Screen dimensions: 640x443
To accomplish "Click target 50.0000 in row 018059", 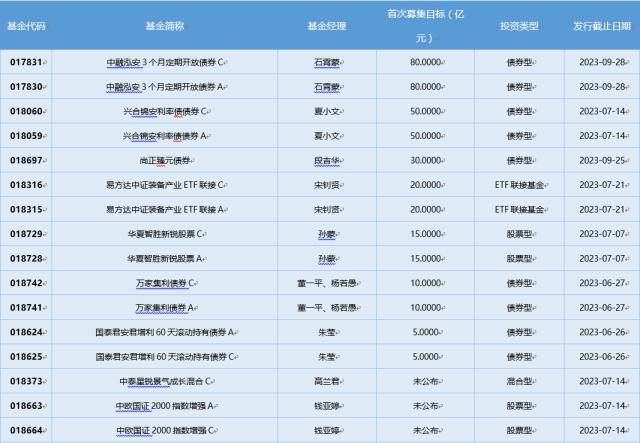I will pos(425,136).
